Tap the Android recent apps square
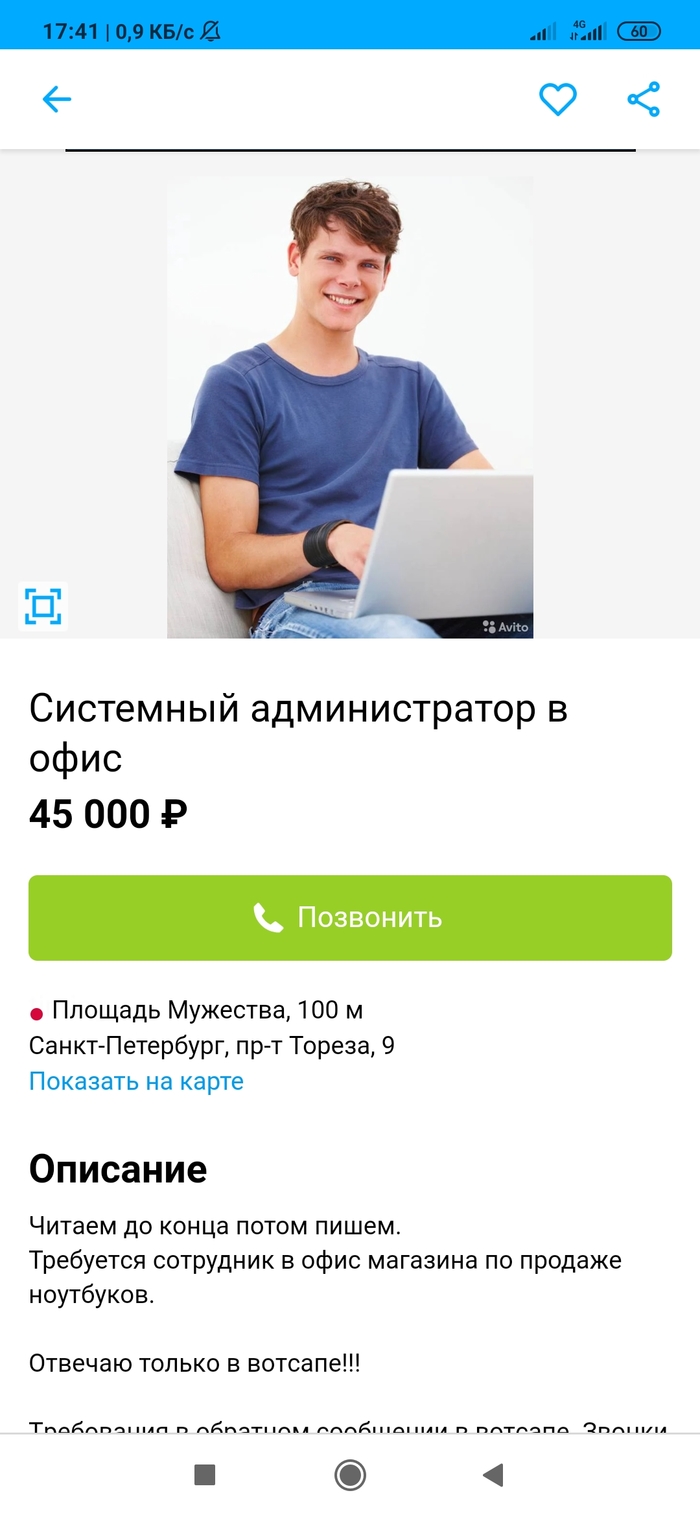Image resolution: width=700 pixels, height=1517 pixels. tap(205, 1475)
